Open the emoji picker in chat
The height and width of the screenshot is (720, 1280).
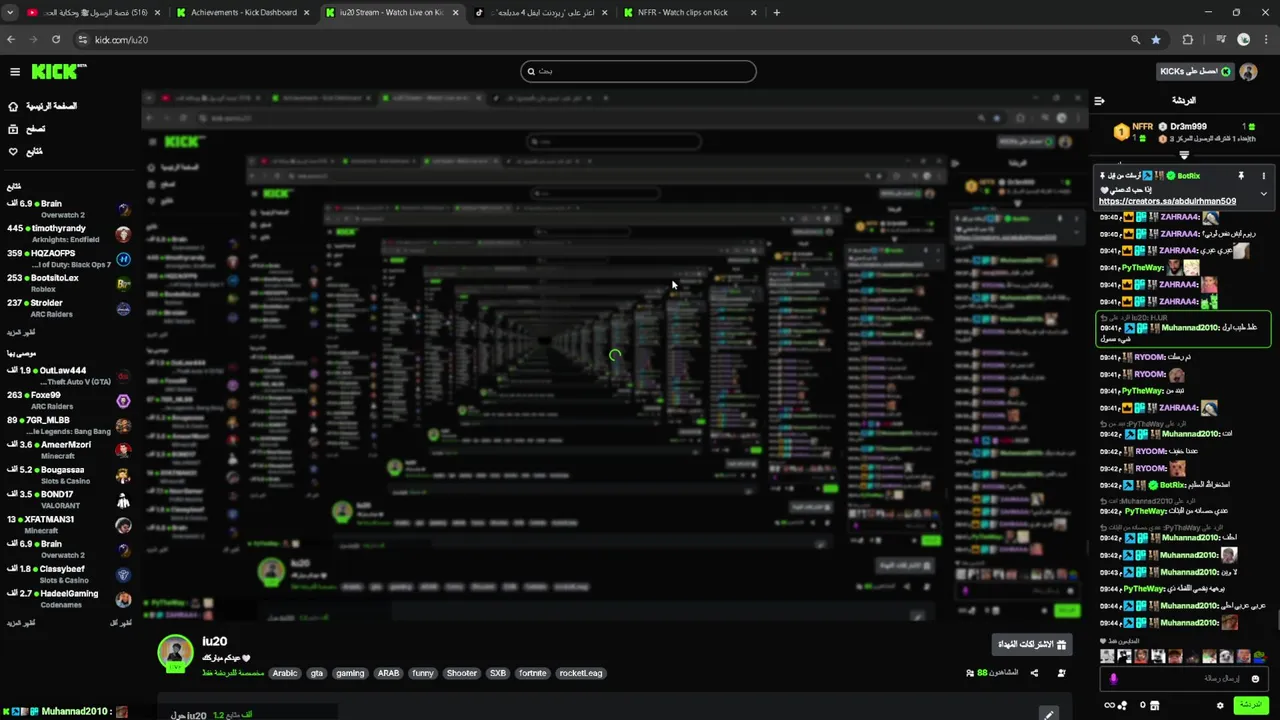pos(1254,679)
